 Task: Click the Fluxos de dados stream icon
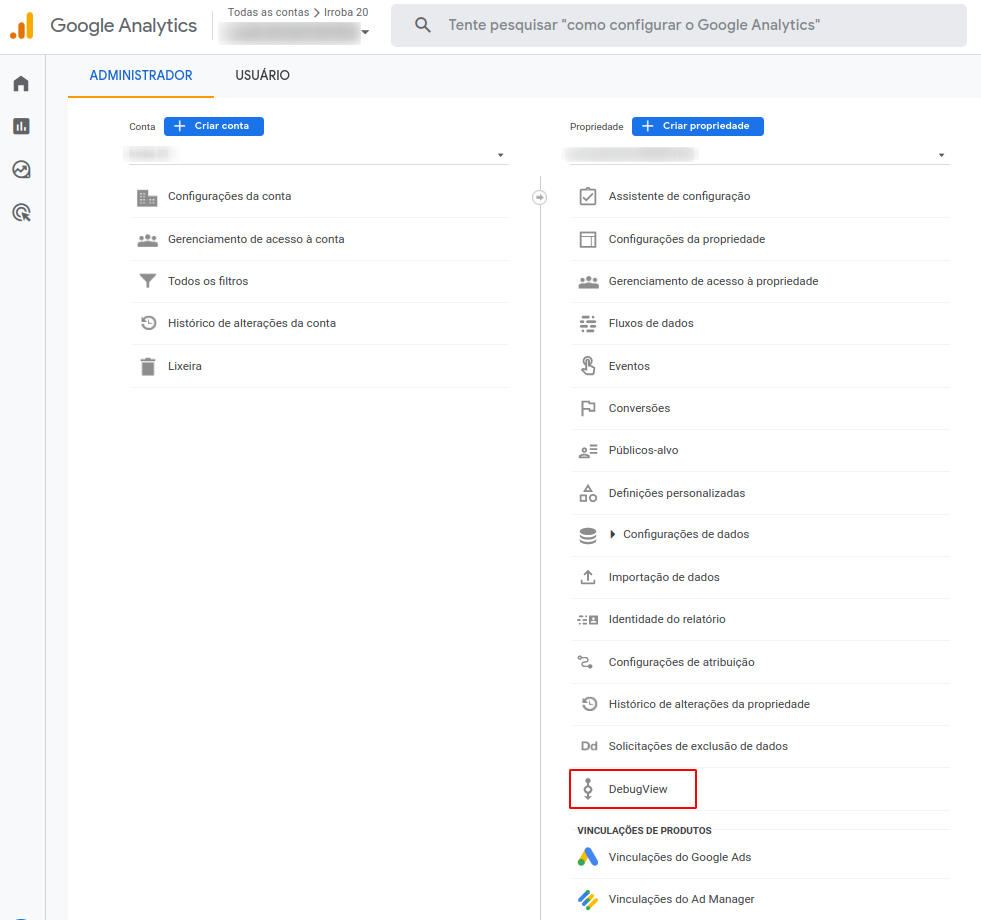pos(588,324)
